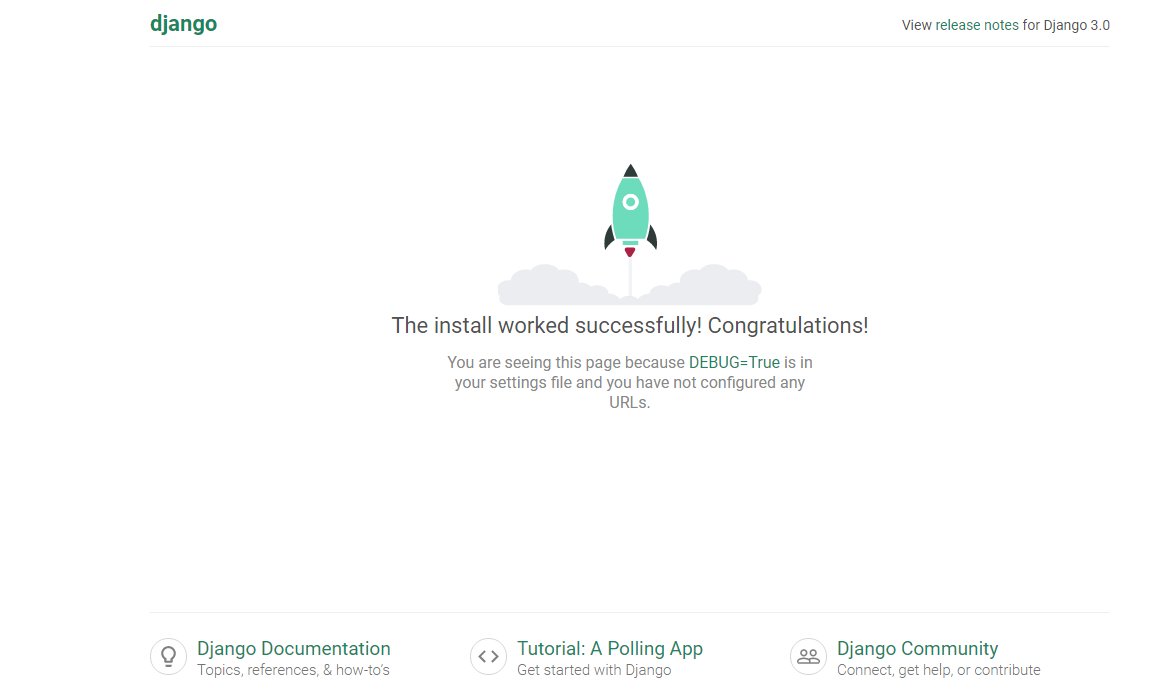
Task: Click 'Get started with Django' text
Action: [594, 670]
